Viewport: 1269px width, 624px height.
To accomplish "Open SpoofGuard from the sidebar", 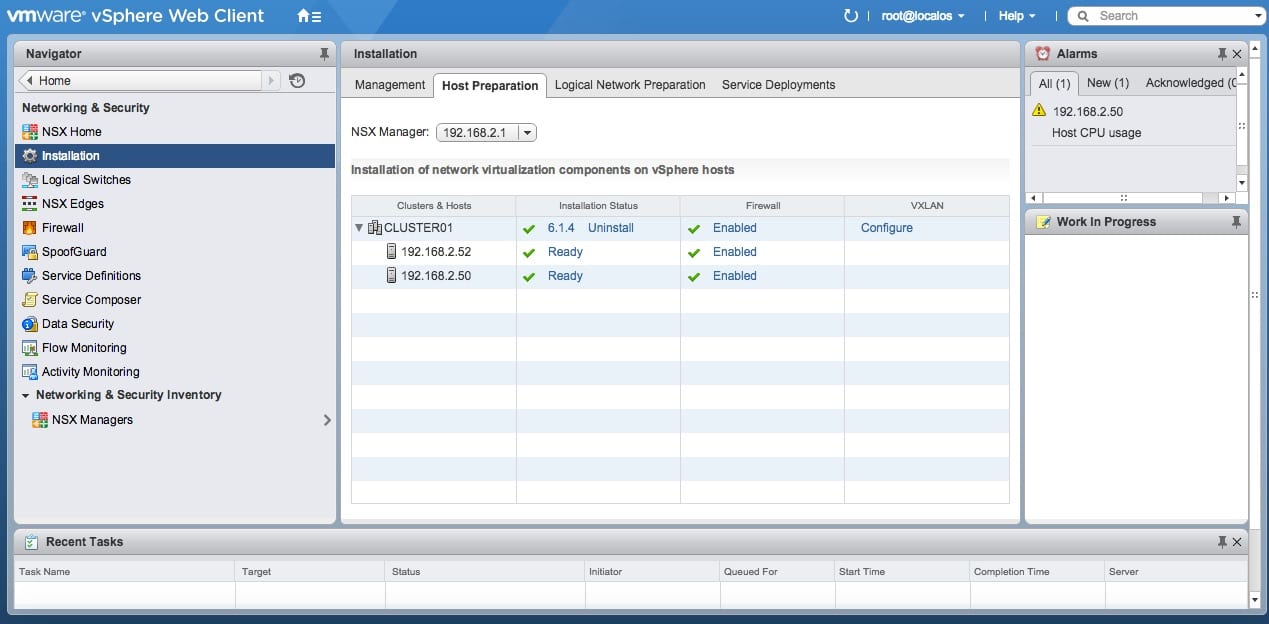I will click(73, 252).
